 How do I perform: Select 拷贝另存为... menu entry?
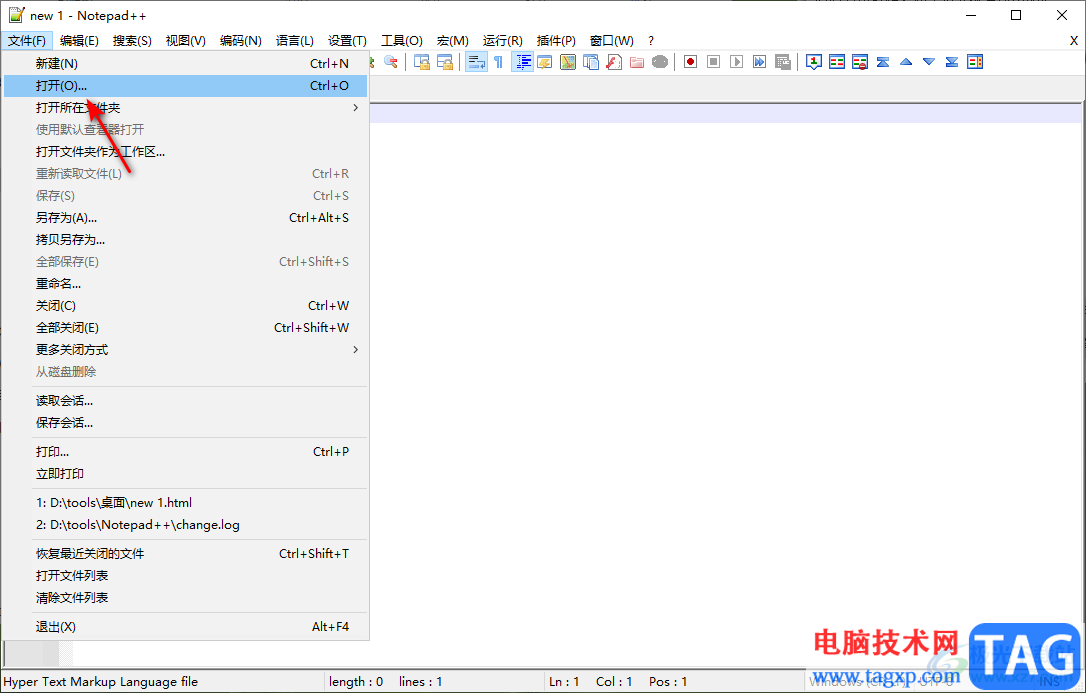[186, 240]
